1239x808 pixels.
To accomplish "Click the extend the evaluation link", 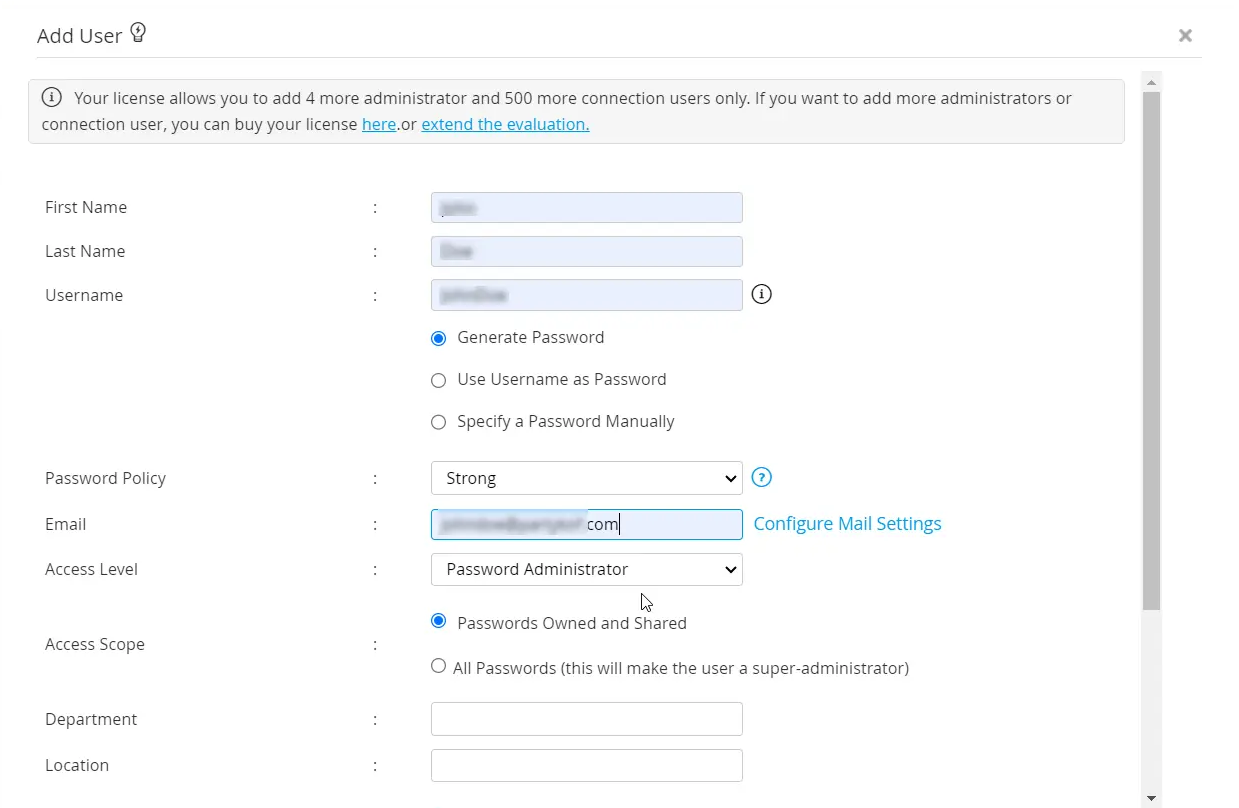I will tap(505, 125).
